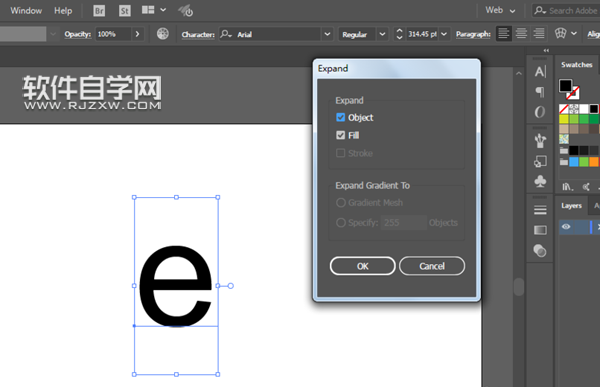
Task: Click the Opacity 100% input field
Action: point(113,34)
